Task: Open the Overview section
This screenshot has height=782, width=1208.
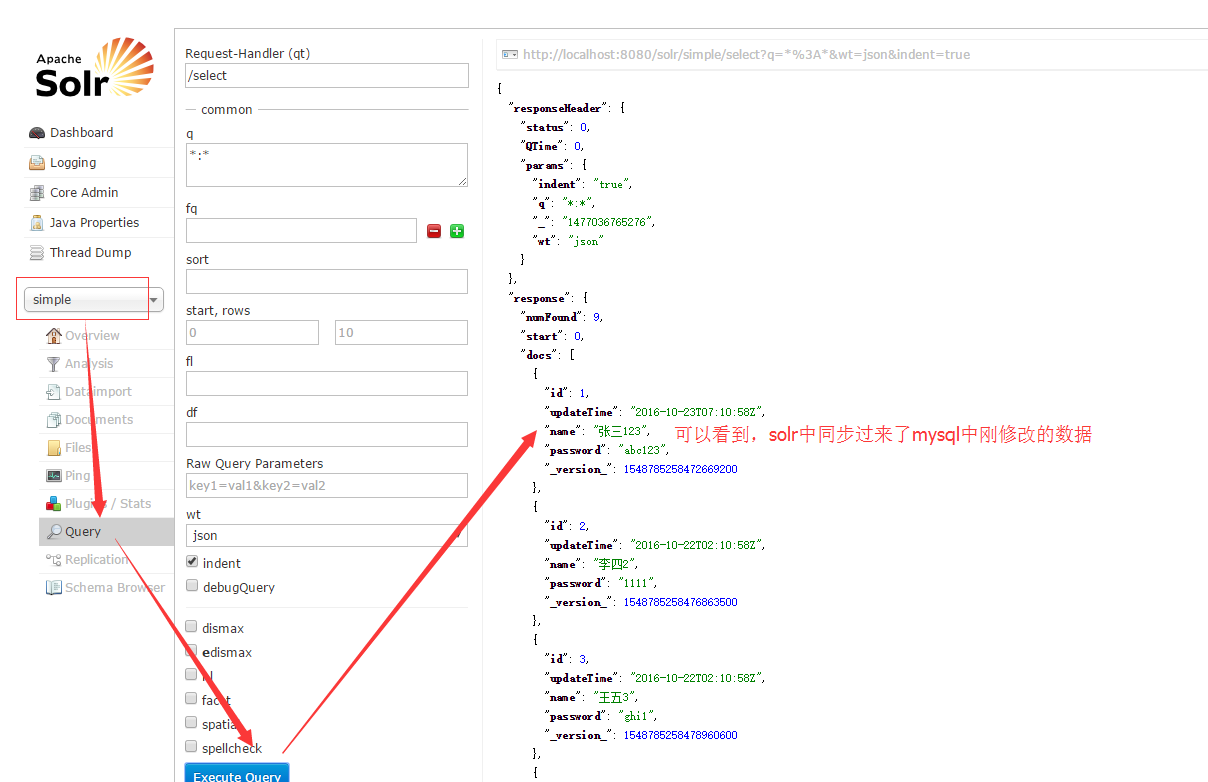Action: click(92, 335)
